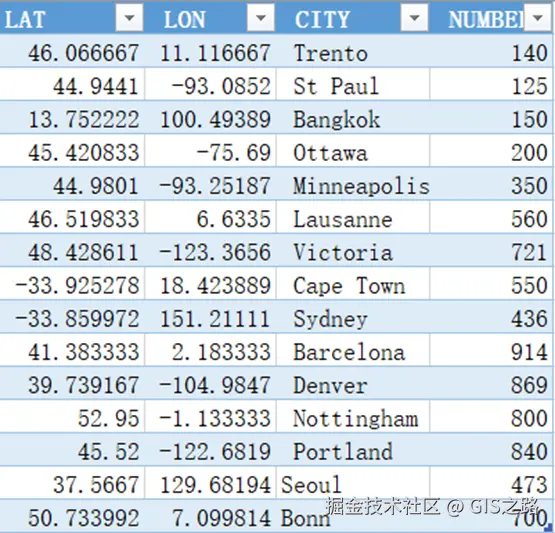Click the Portland city cell

(353, 449)
